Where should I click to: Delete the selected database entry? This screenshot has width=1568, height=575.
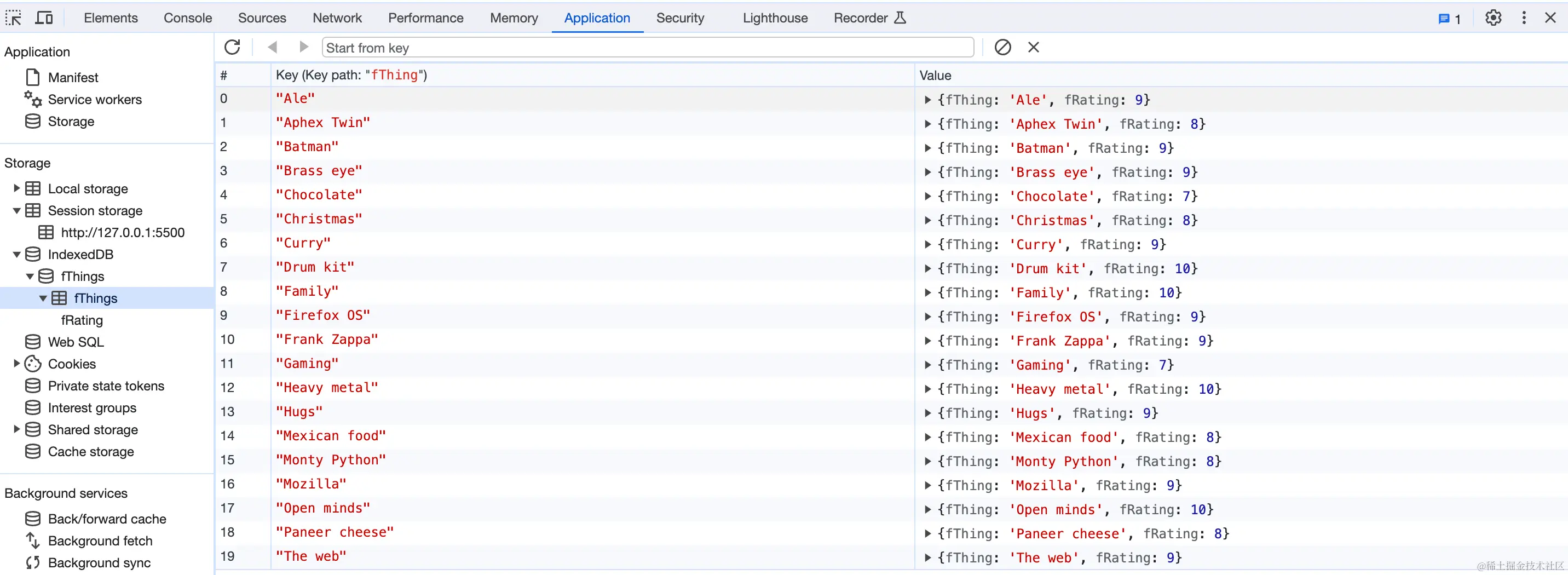pyautogui.click(x=1034, y=47)
